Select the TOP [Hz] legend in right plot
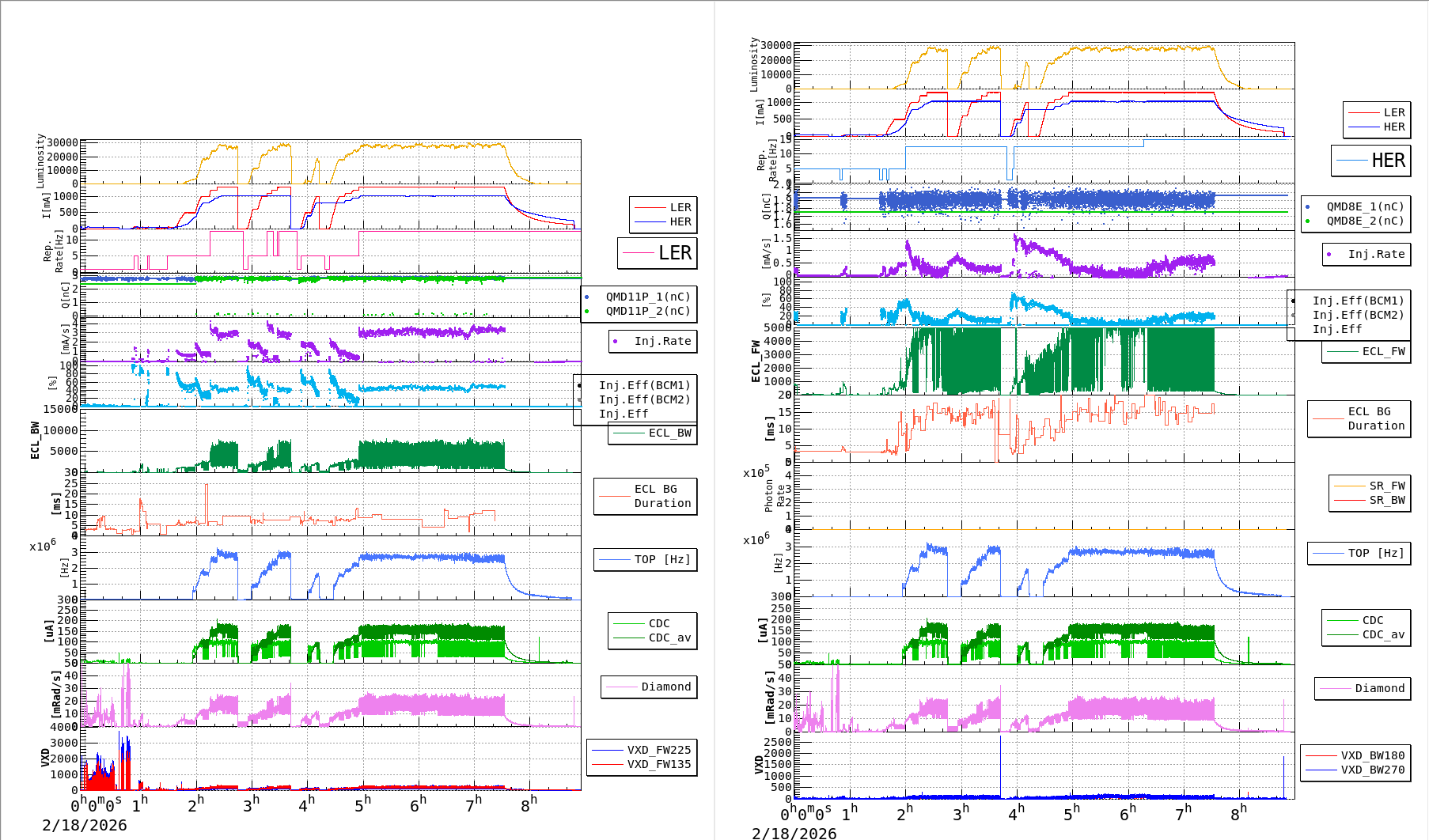The width and height of the screenshot is (1429, 840). [1376, 553]
